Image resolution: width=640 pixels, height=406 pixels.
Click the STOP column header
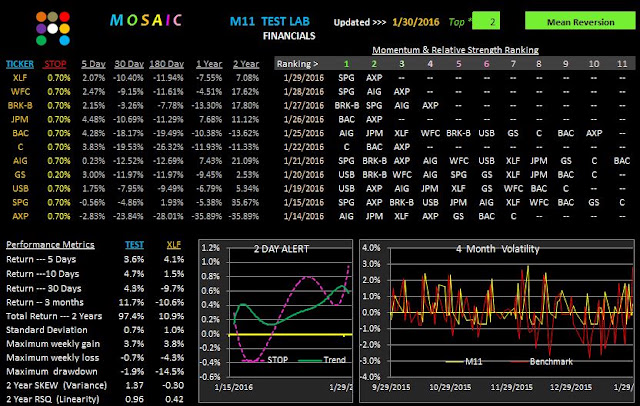pos(55,64)
